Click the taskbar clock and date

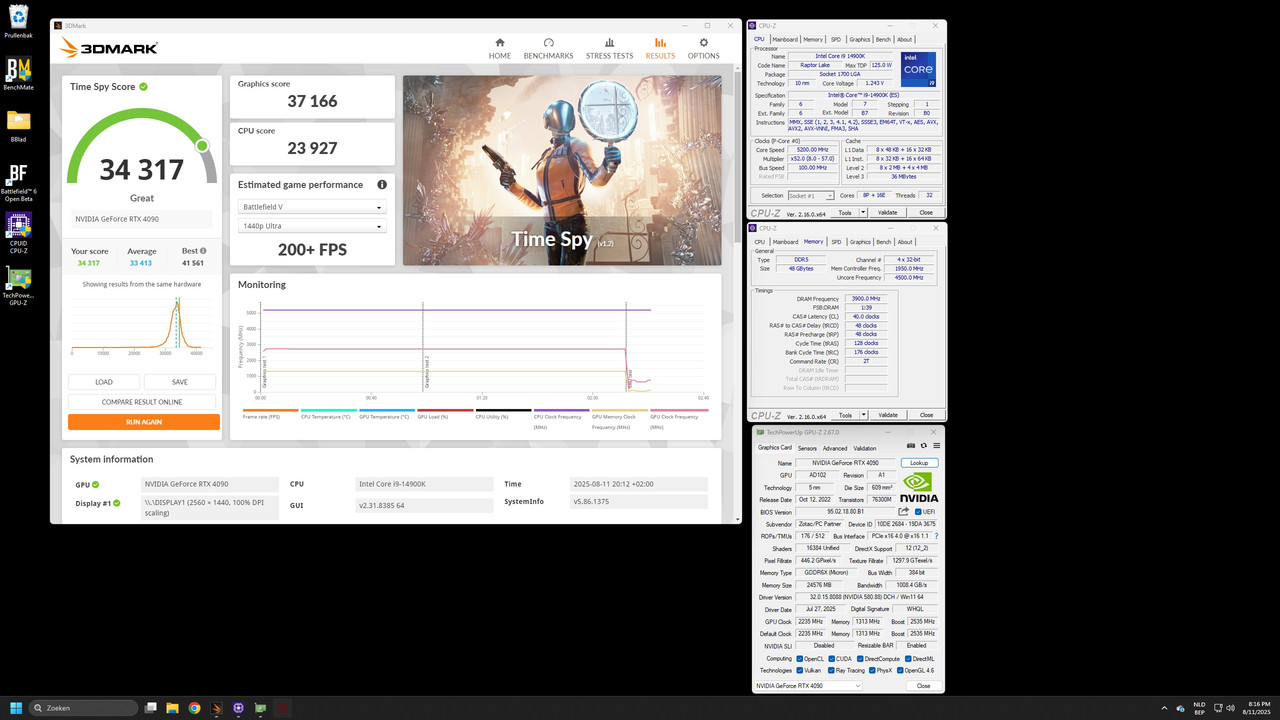[1258, 708]
